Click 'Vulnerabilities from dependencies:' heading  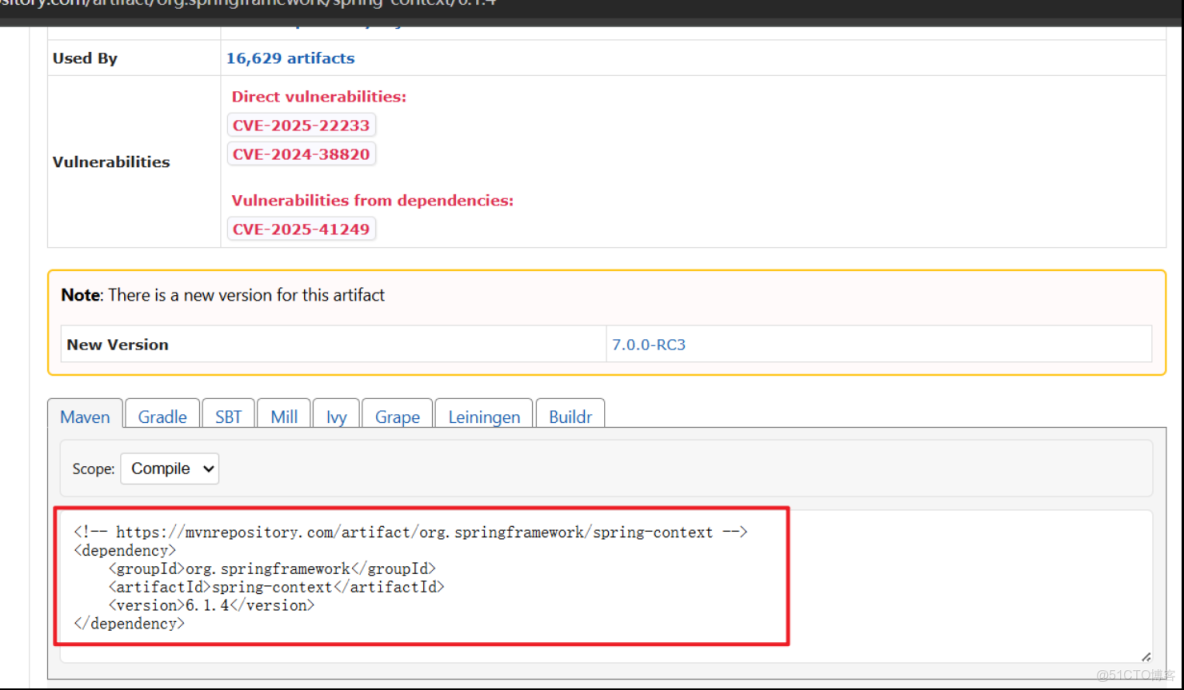[x=372, y=200]
